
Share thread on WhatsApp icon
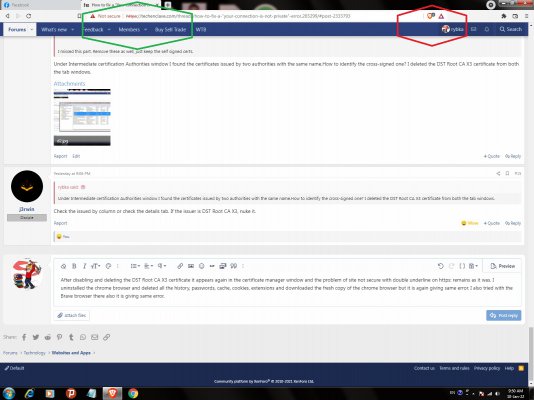83,337
